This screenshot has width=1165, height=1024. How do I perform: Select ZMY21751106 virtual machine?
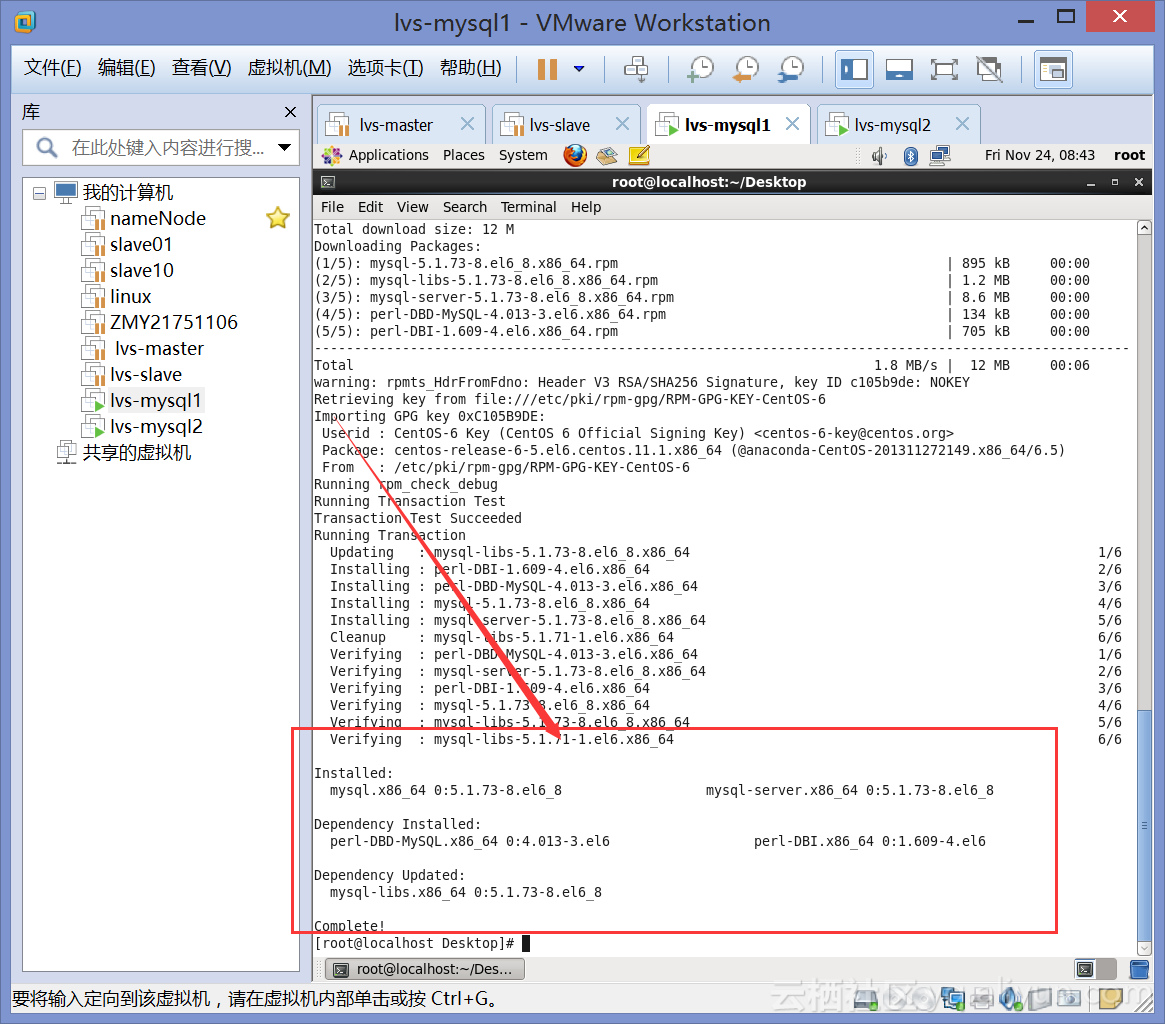(x=174, y=323)
